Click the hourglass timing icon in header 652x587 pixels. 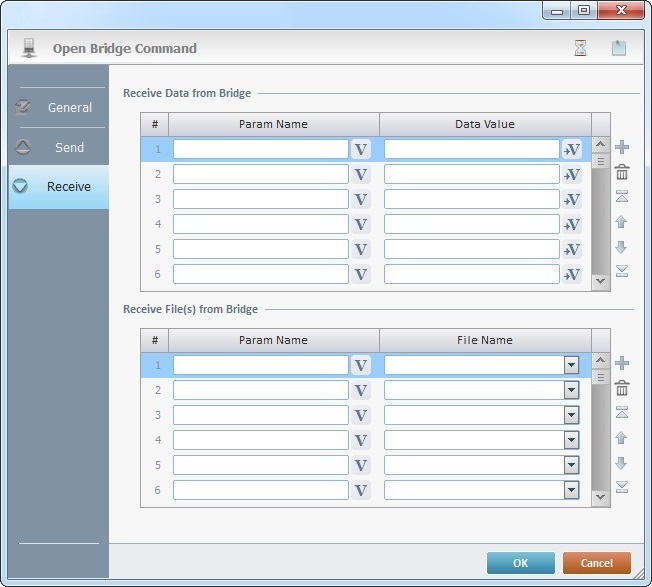click(581, 48)
